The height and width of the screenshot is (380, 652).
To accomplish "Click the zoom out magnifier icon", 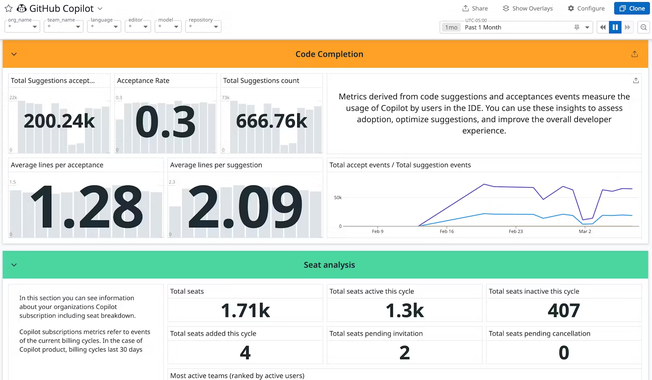I will 643,27.
